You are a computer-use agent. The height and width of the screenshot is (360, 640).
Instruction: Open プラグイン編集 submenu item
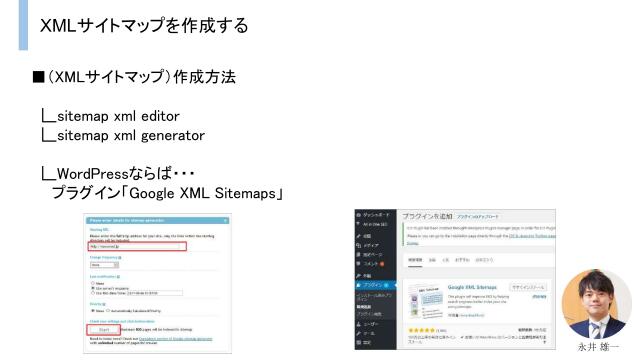(369, 314)
